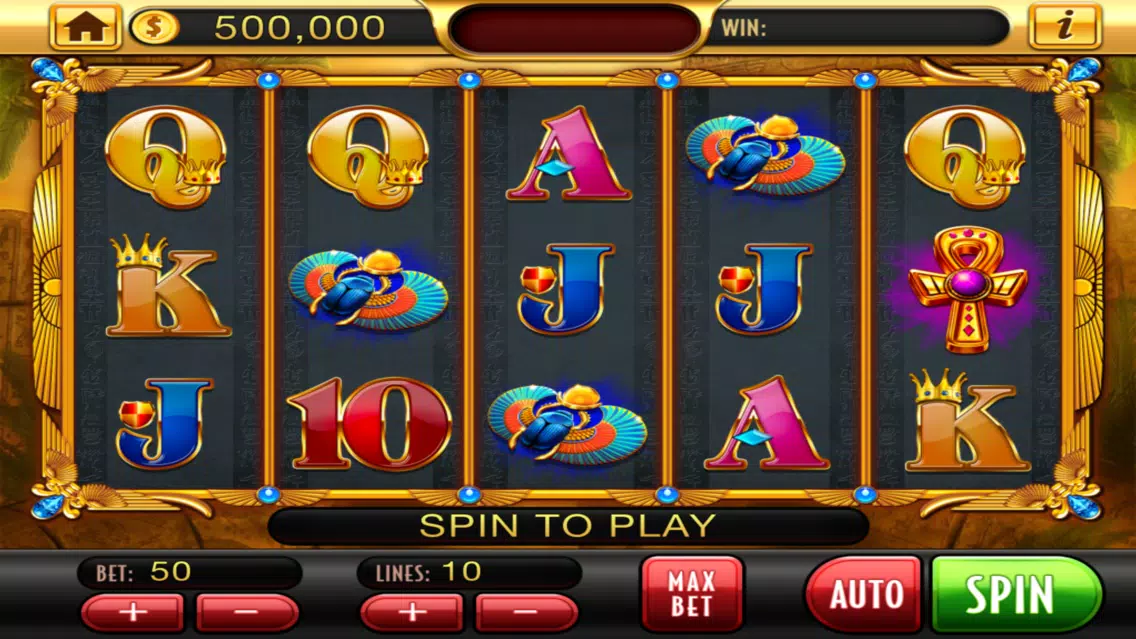1136x639 pixels.
Task: Tap the pink A atop third reel
Action: click(x=569, y=154)
